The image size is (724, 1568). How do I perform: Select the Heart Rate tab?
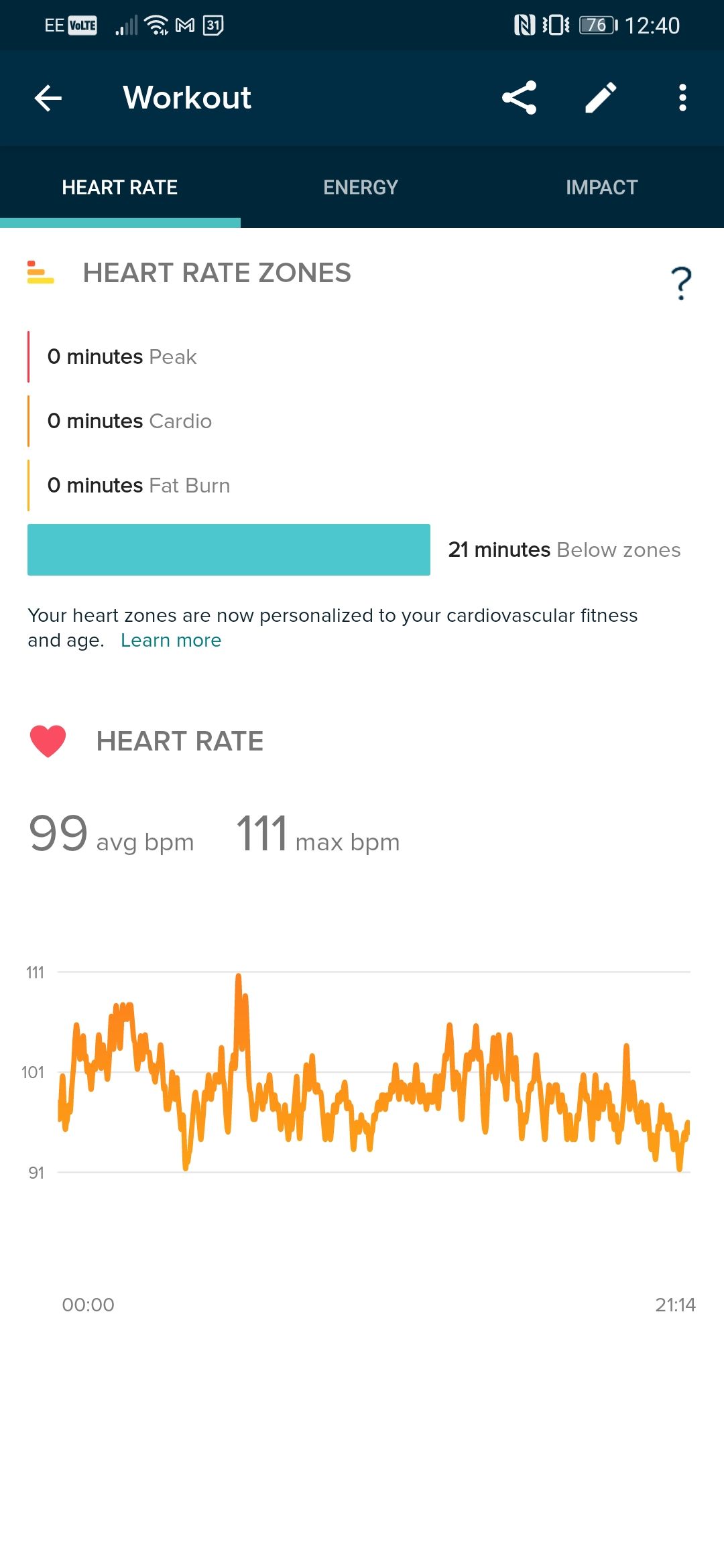coord(120,187)
